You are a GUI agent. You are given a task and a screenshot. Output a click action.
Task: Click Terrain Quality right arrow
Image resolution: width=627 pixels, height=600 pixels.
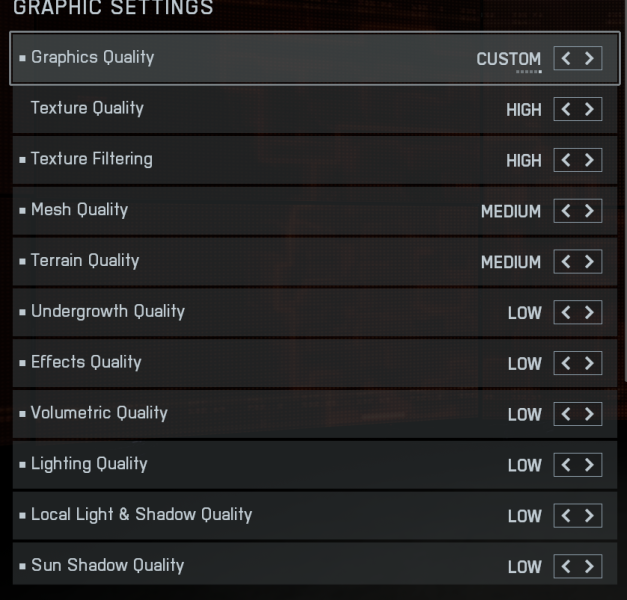click(590, 262)
